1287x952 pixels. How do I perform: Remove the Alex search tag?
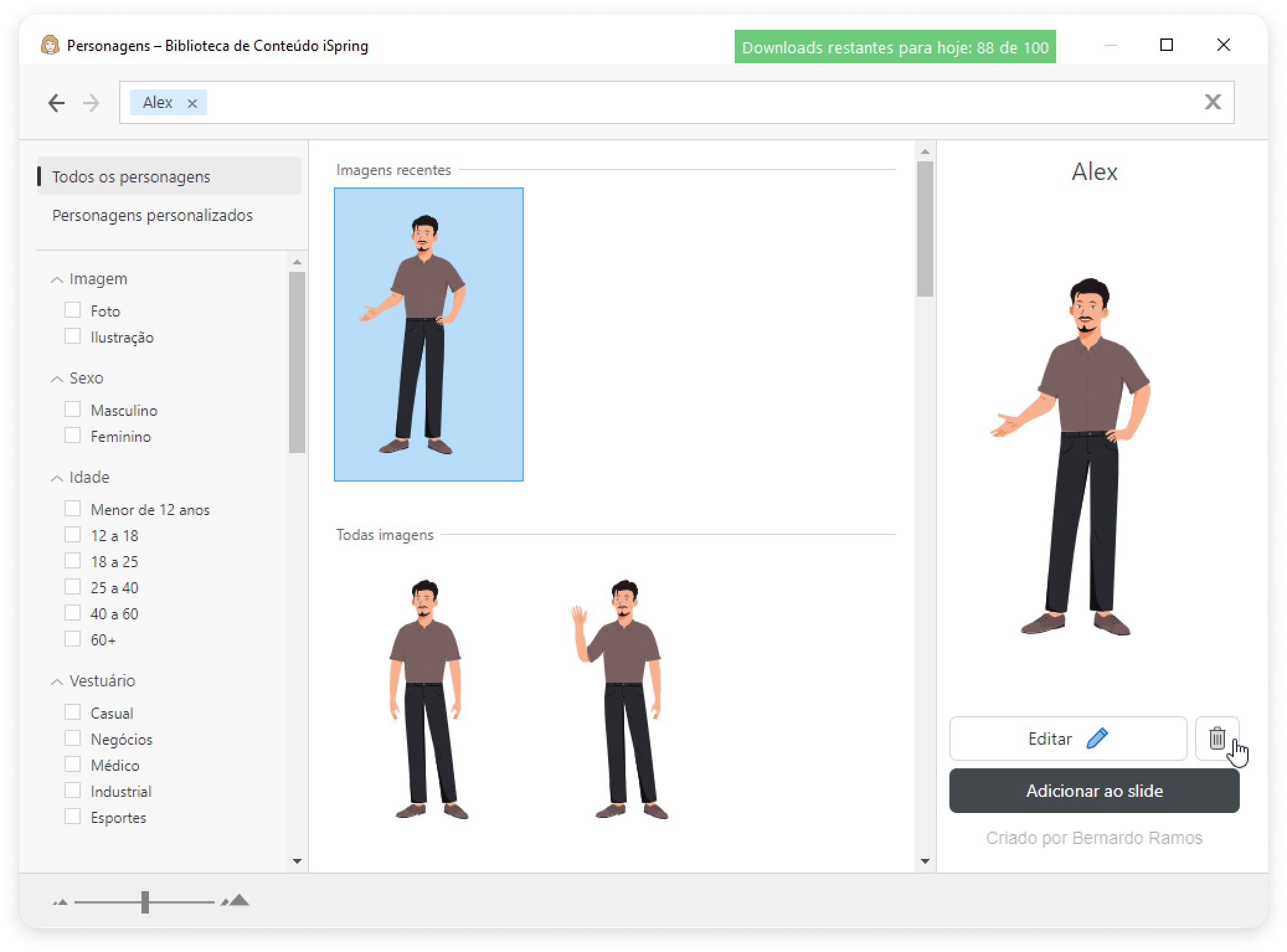(192, 104)
